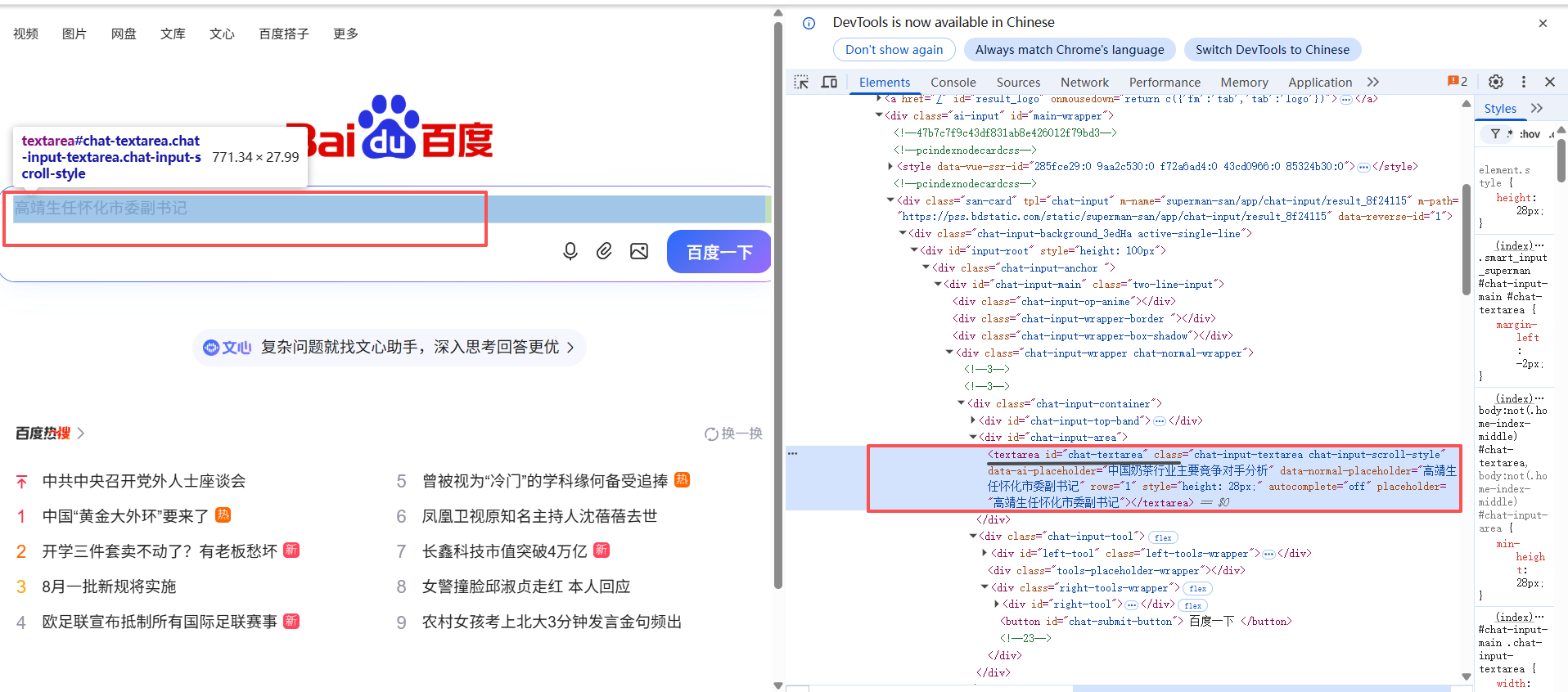Show more DevTools tabs chevron
This screenshot has height=692, width=1568.
pyautogui.click(x=1373, y=82)
